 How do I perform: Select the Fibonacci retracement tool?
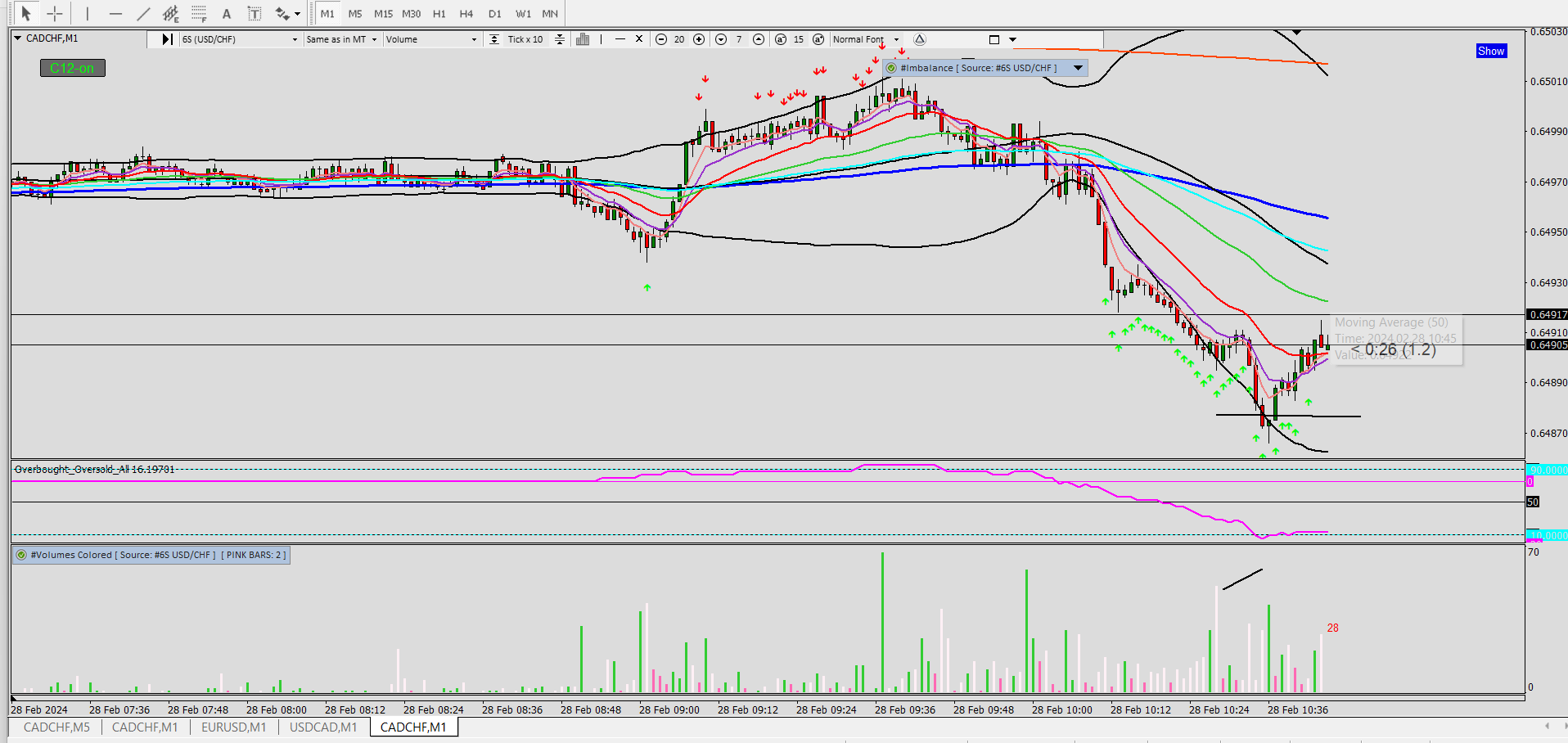pos(199,13)
